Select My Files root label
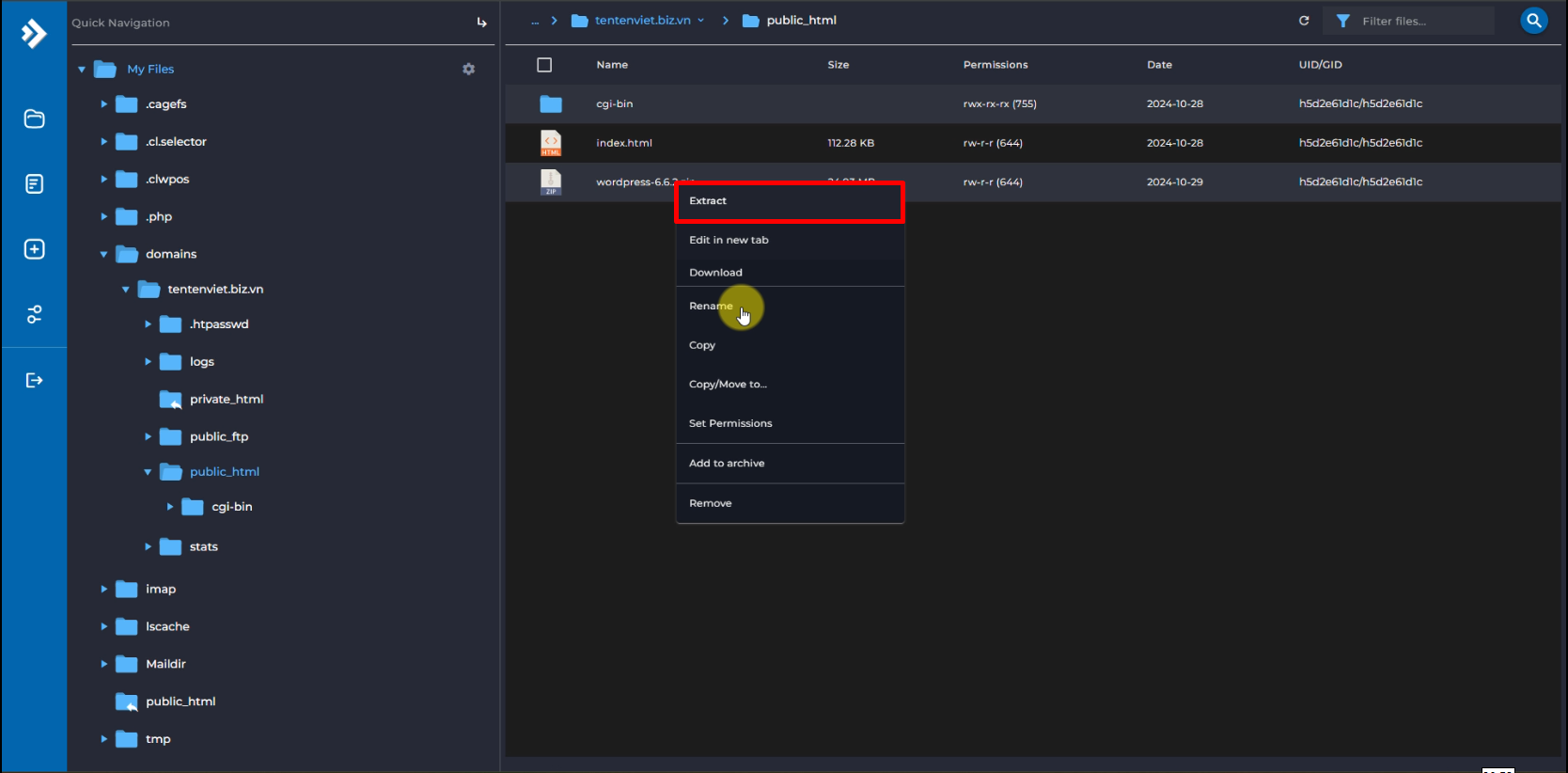Image resolution: width=1568 pixels, height=773 pixels. point(150,69)
